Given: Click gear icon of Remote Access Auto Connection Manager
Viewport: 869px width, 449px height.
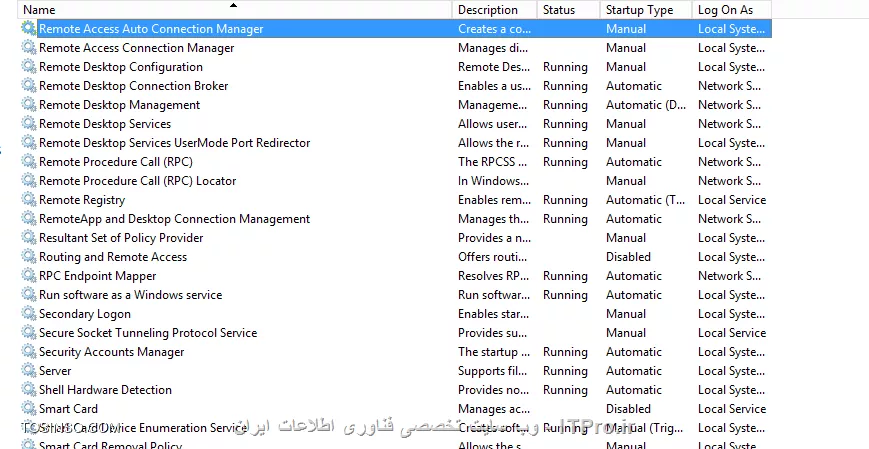Looking at the screenshot, I should (x=29, y=28).
